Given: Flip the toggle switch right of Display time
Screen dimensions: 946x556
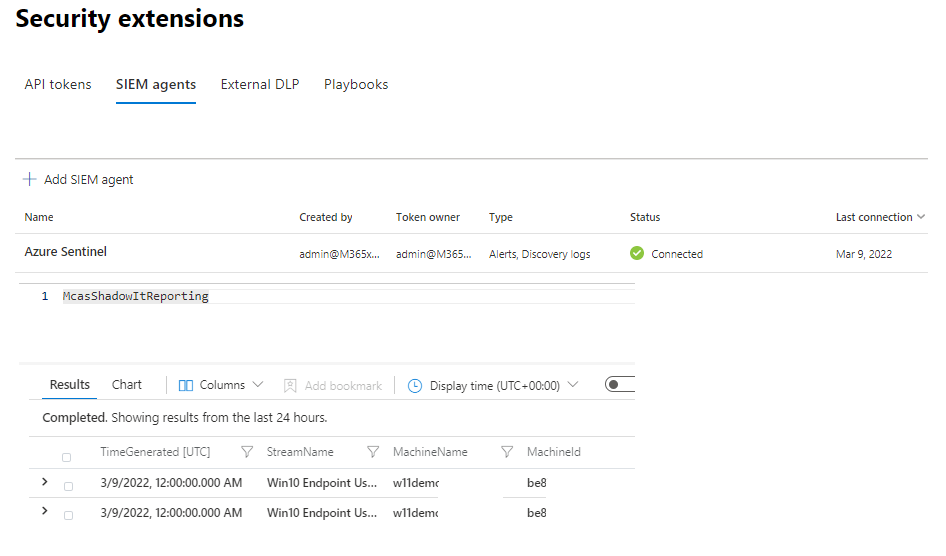Looking at the screenshot, I should pos(620,385).
